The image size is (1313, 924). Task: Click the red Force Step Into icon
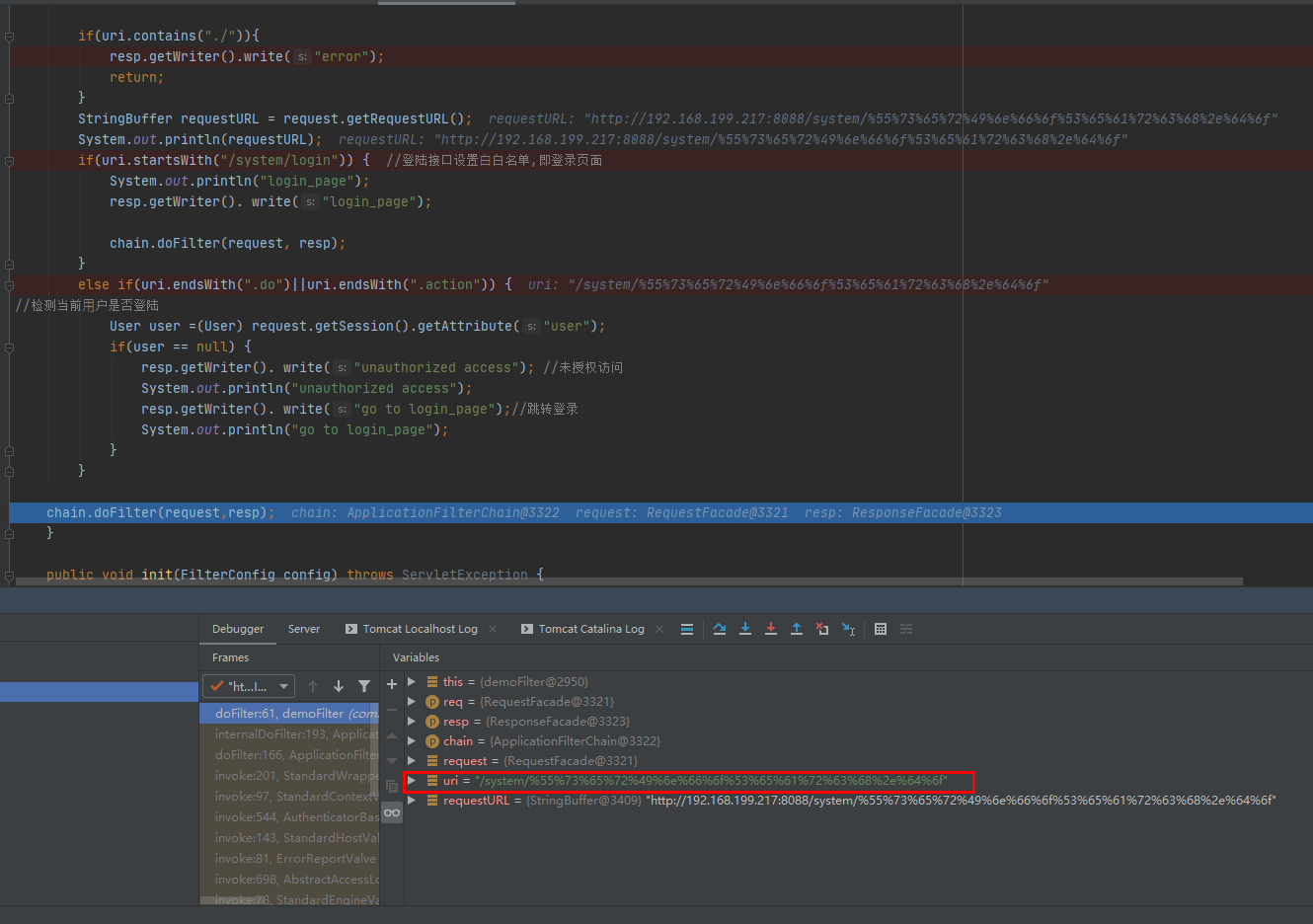(770, 629)
